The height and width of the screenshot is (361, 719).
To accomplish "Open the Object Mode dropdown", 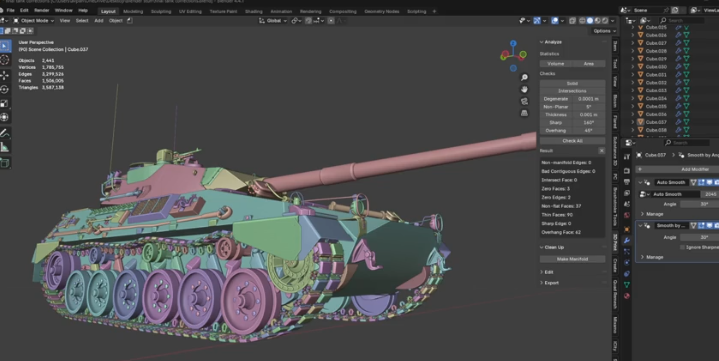I will click(x=33, y=21).
